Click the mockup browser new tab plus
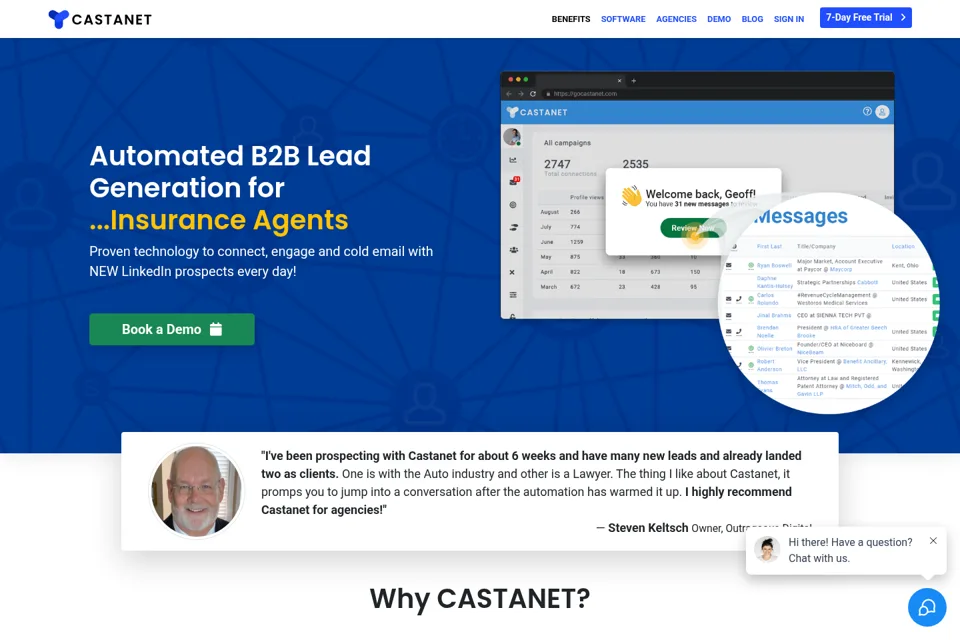The width and height of the screenshot is (960, 640). click(634, 80)
